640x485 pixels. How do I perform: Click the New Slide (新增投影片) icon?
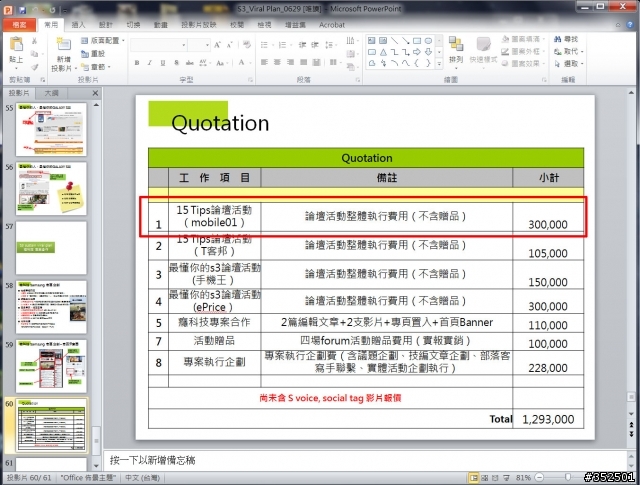pos(64,45)
